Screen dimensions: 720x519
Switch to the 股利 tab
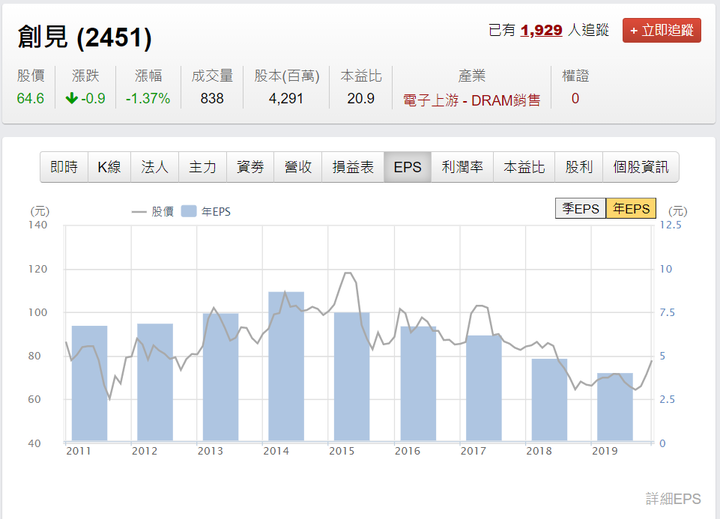pos(579,167)
